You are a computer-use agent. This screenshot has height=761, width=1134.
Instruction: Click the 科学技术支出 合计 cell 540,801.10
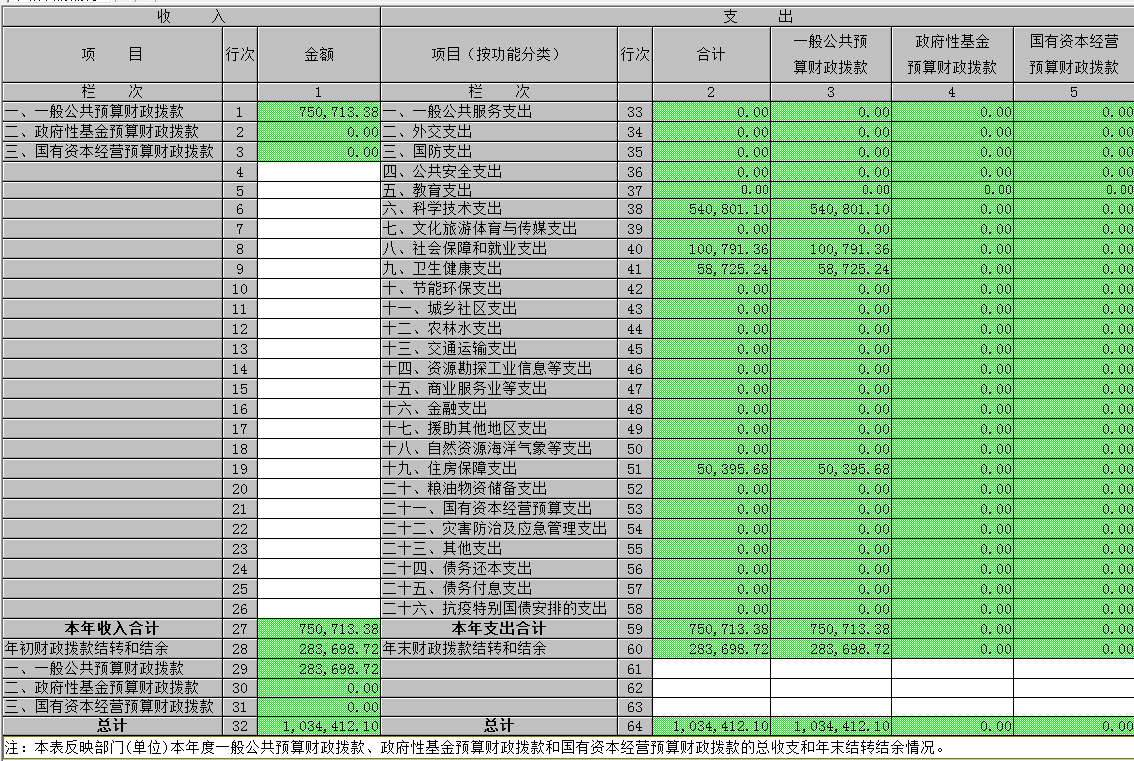(x=711, y=209)
